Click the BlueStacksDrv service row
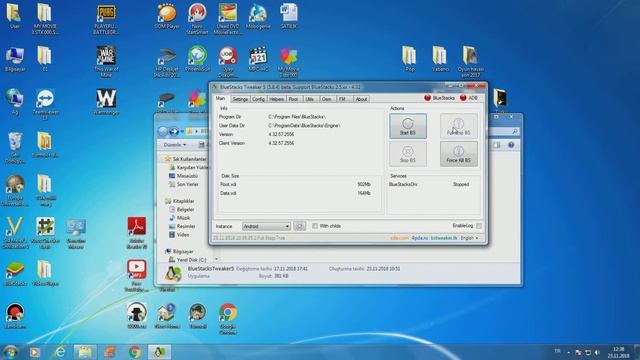Viewport: 640px width, 360px height. pos(429,184)
